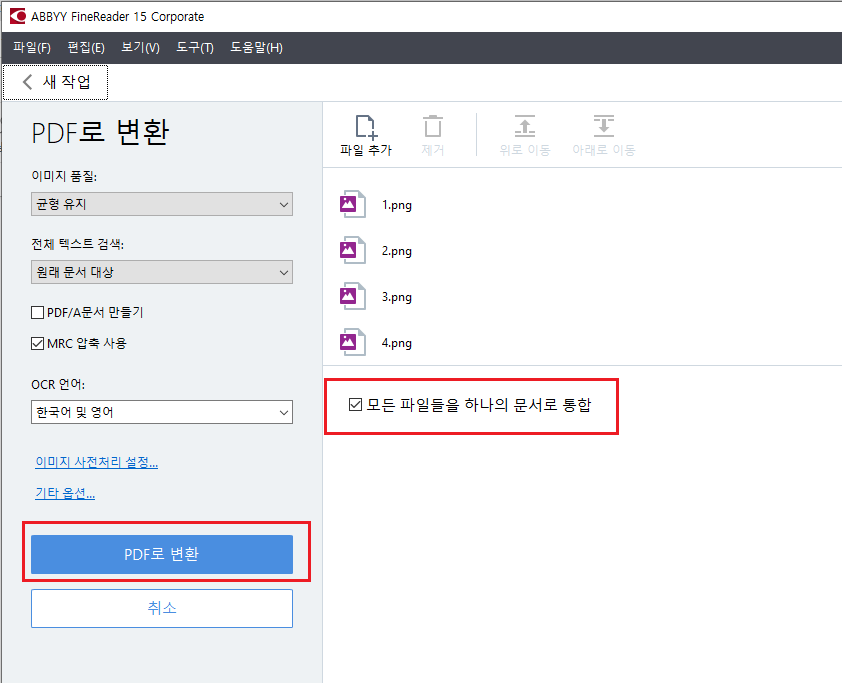Expand the OCR 언어 dropdown
Viewport: 842px width, 683px height.
tap(162, 412)
